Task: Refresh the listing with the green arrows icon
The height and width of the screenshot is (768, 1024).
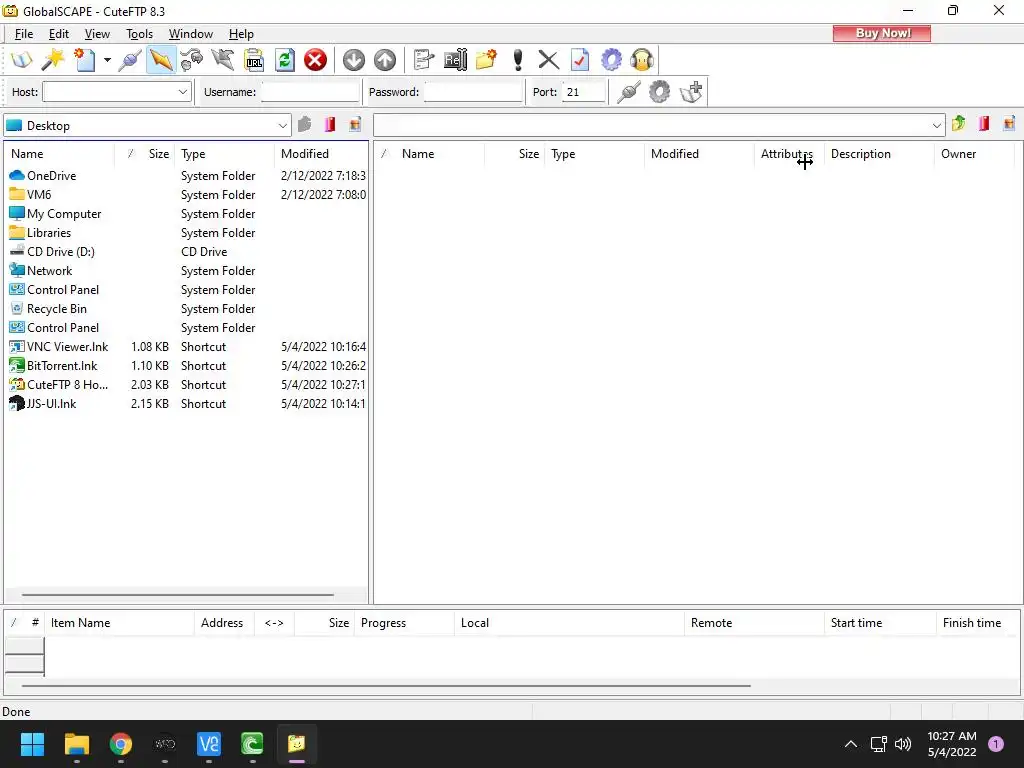Action: pyautogui.click(x=285, y=60)
